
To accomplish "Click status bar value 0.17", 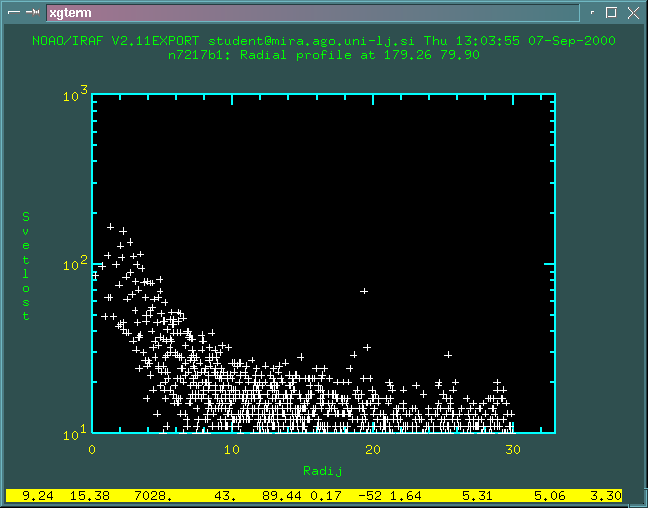I will pyautogui.click(x=326, y=496).
